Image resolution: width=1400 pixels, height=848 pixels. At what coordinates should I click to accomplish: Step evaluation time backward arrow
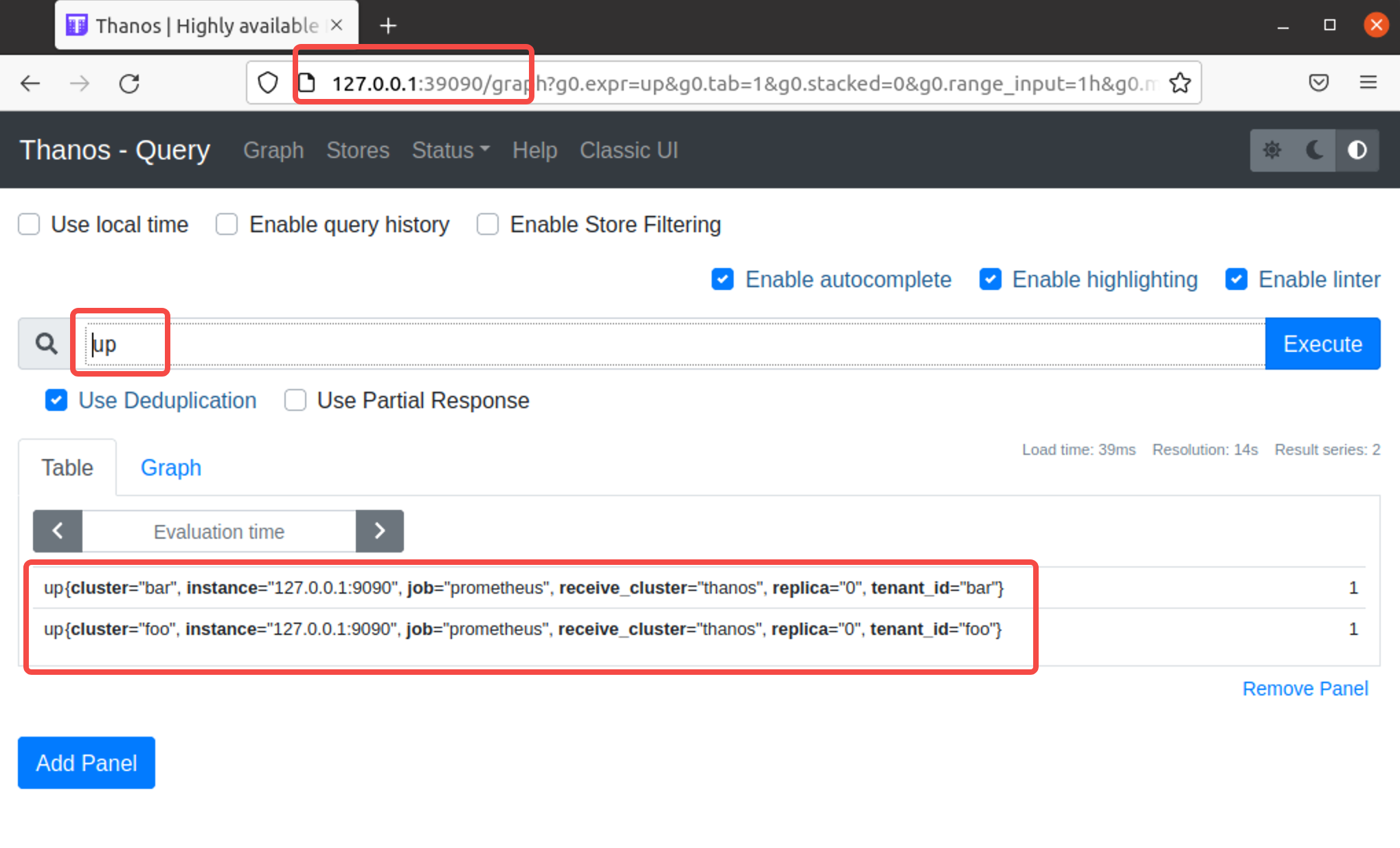(x=58, y=531)
